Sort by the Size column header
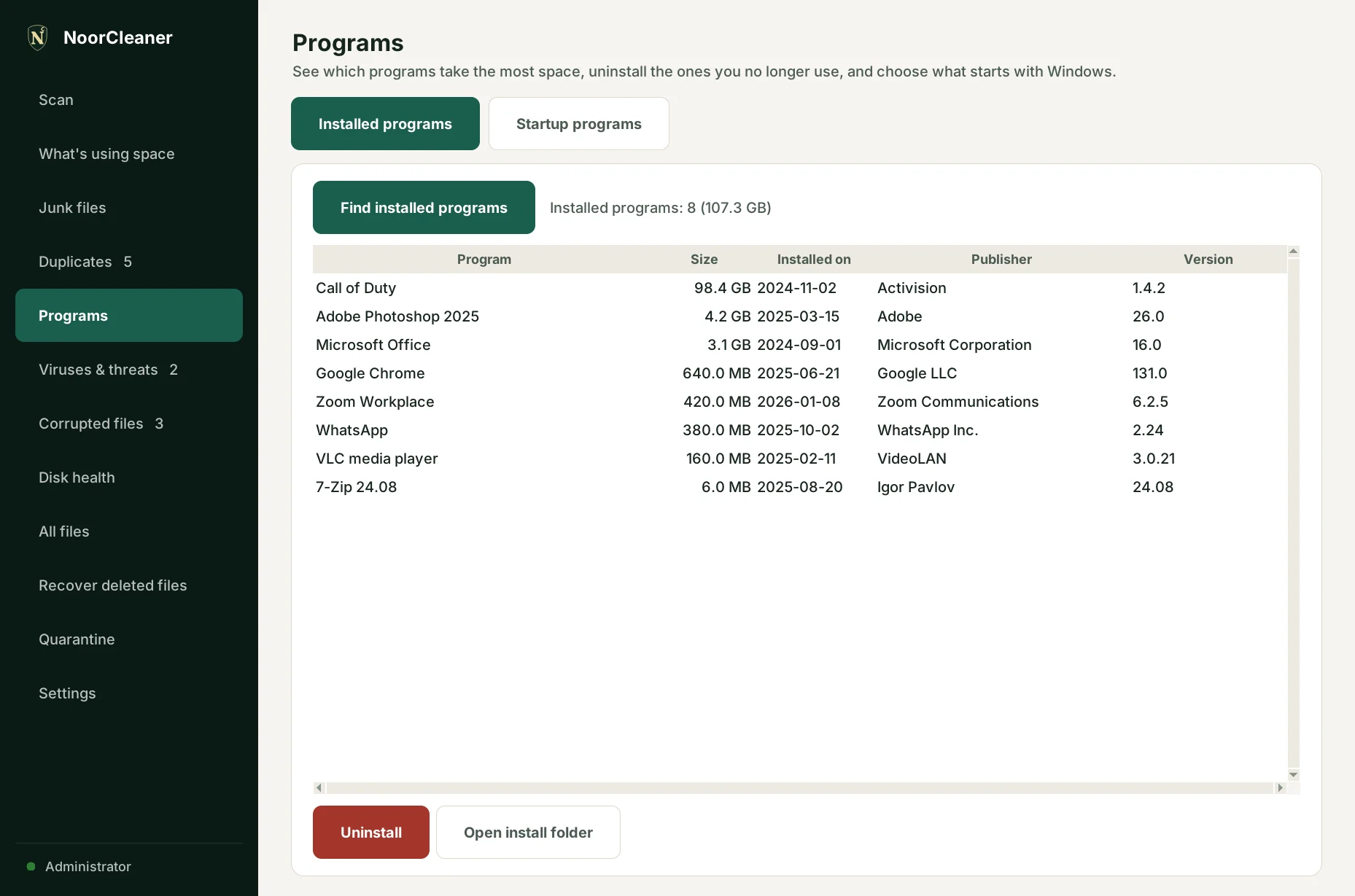 click(x=704, y=260)
